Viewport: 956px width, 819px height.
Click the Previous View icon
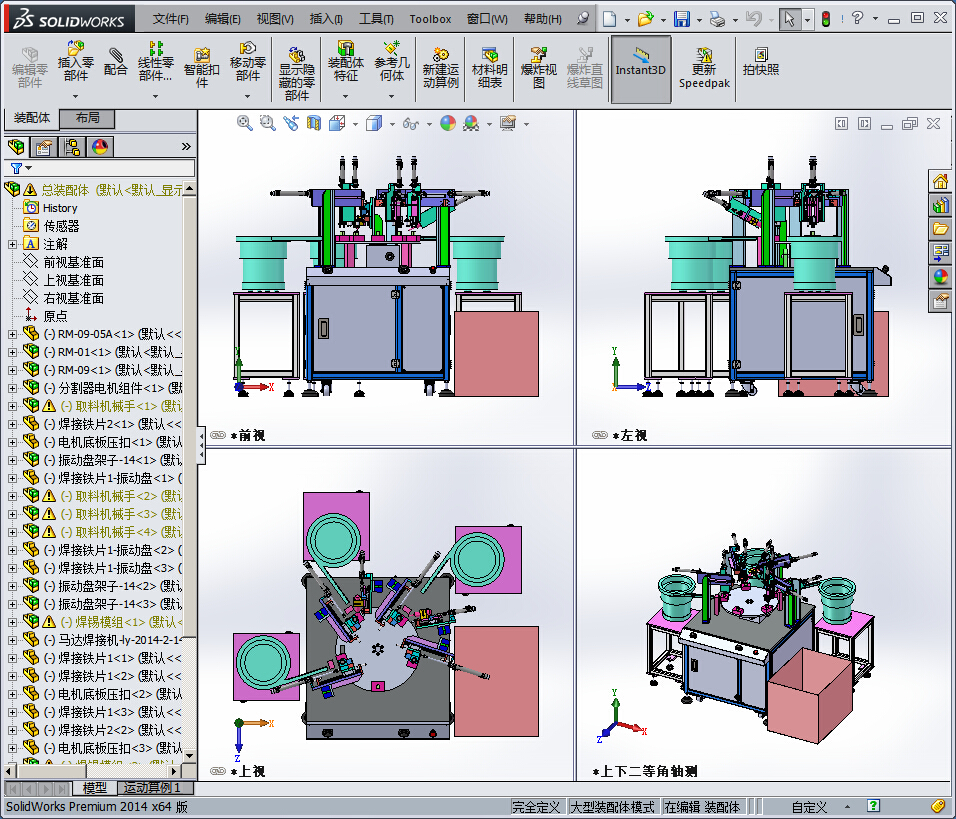pyautogui.click(x=291, y=123)
